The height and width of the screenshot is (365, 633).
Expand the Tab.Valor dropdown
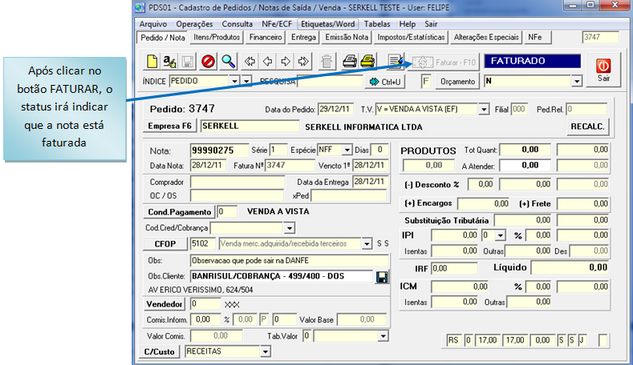[383, 336]
